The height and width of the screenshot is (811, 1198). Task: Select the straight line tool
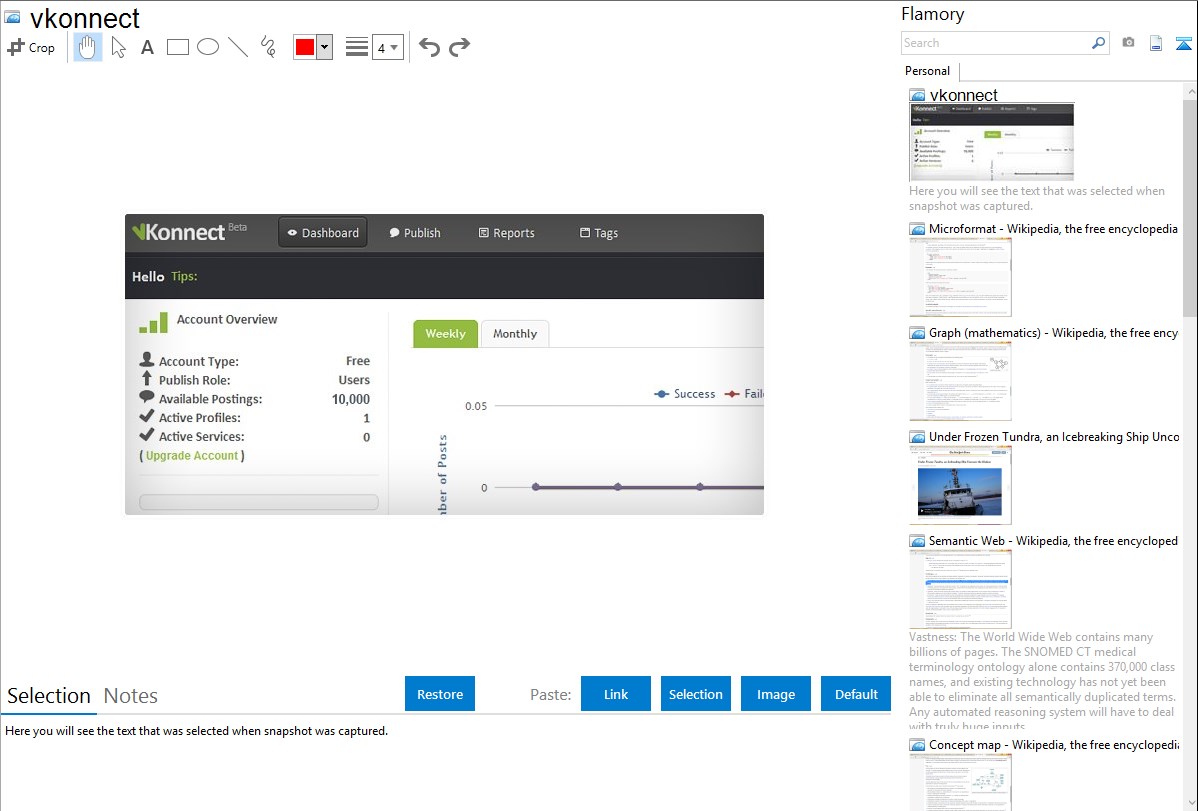pyautogui.click(x=238, y=47)
